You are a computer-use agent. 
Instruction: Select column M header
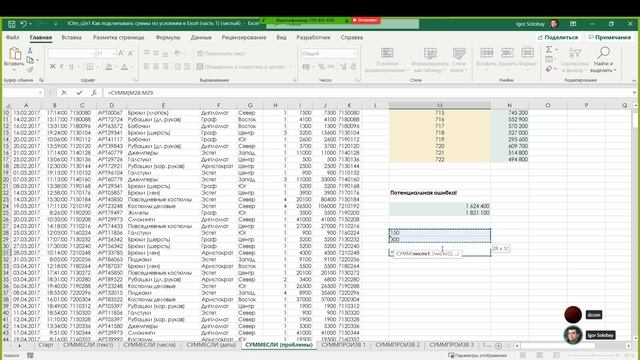point(440,105)
